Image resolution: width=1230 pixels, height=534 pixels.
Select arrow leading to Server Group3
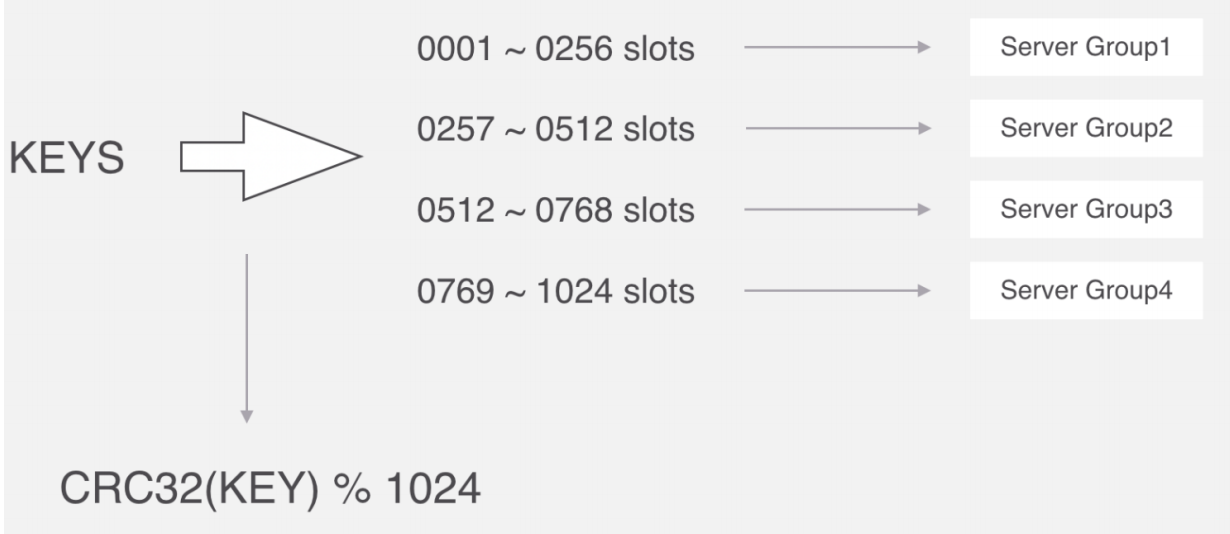[838, 210]
